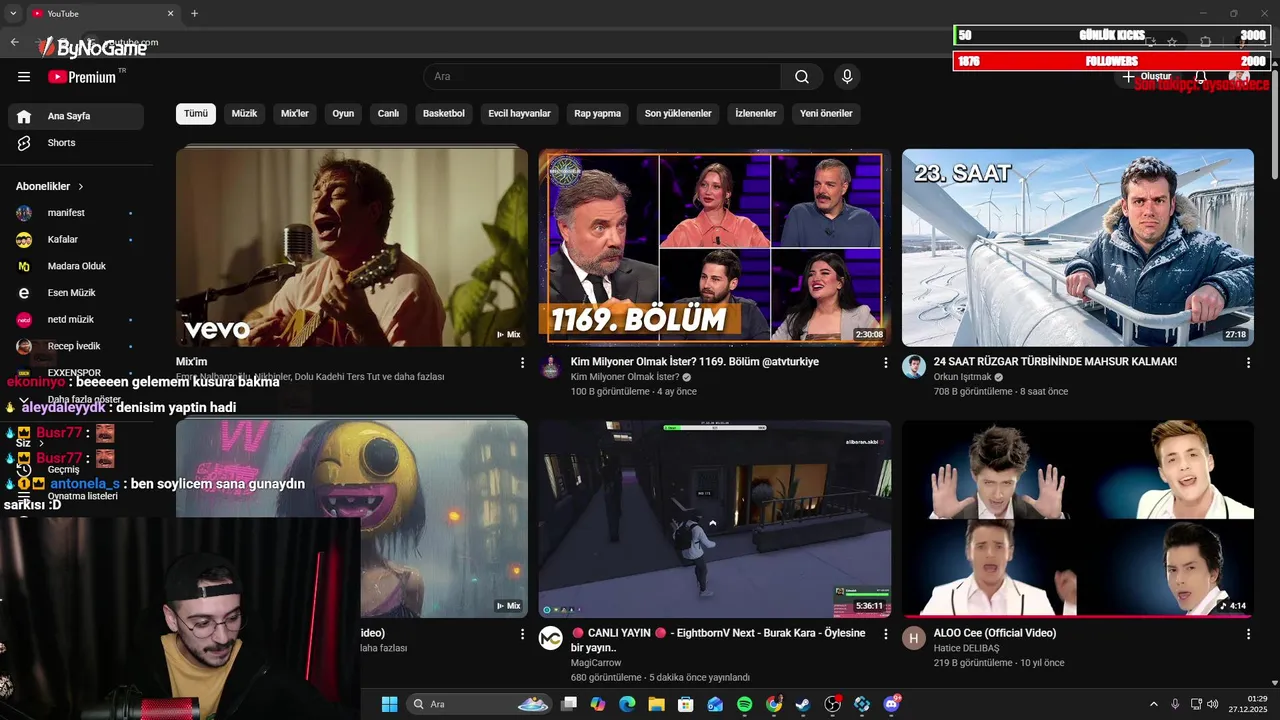
Task: Click Hatice DELİBAŞ channel avatar
Action: (914, 639)
